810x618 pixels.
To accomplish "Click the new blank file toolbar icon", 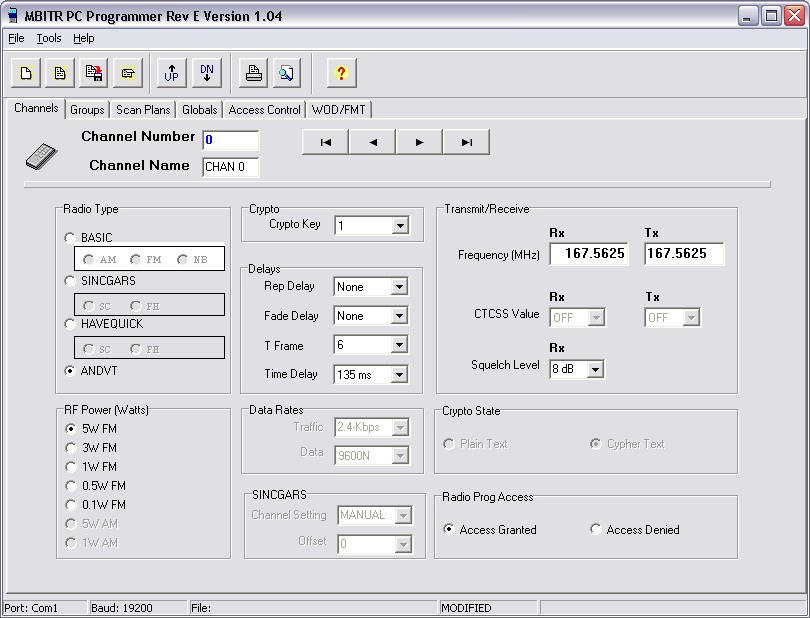I will (26, 73).
